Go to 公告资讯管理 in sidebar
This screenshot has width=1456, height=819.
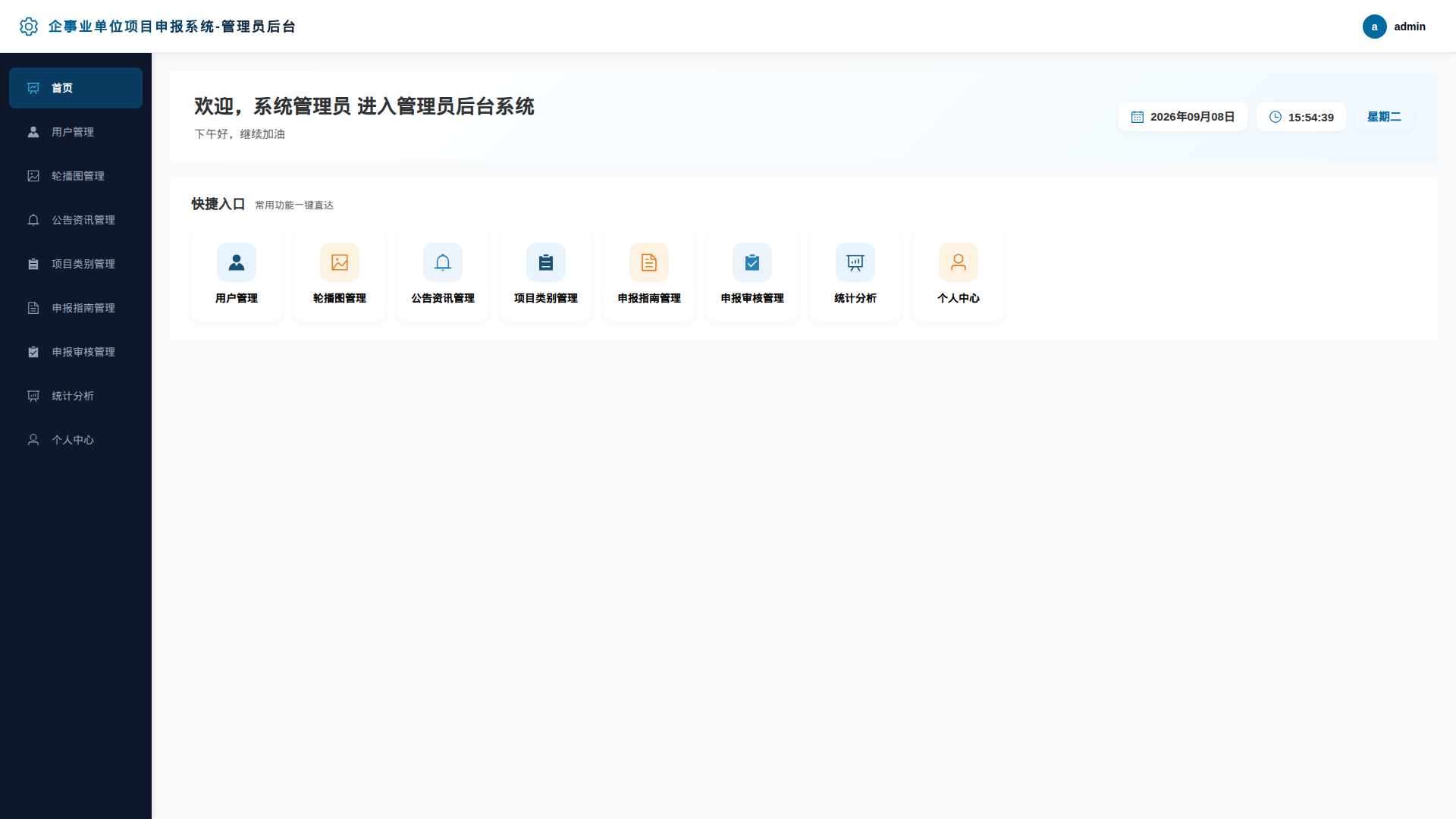click(76, 220)
